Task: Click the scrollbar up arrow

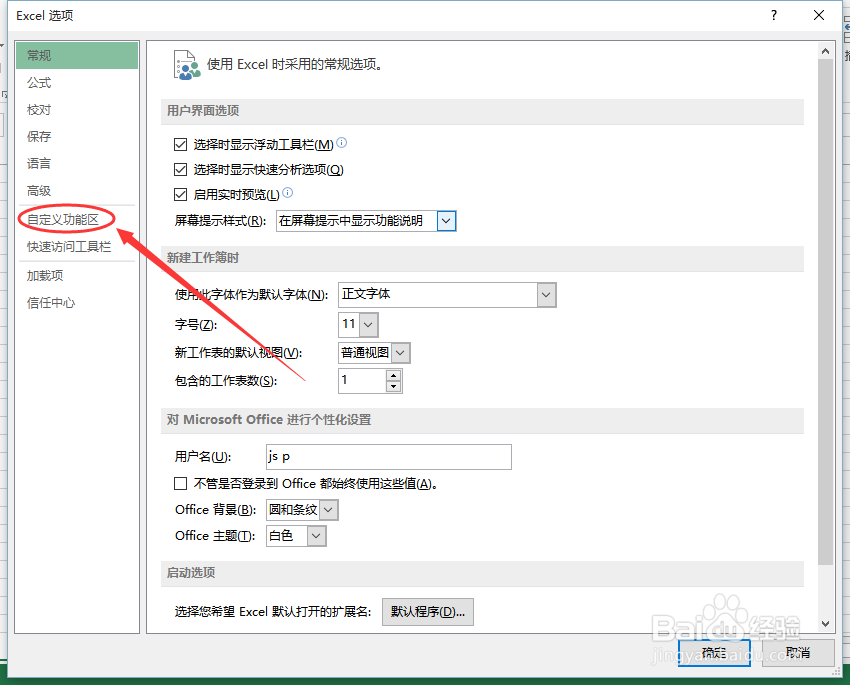Action: (x=825, y=51)
